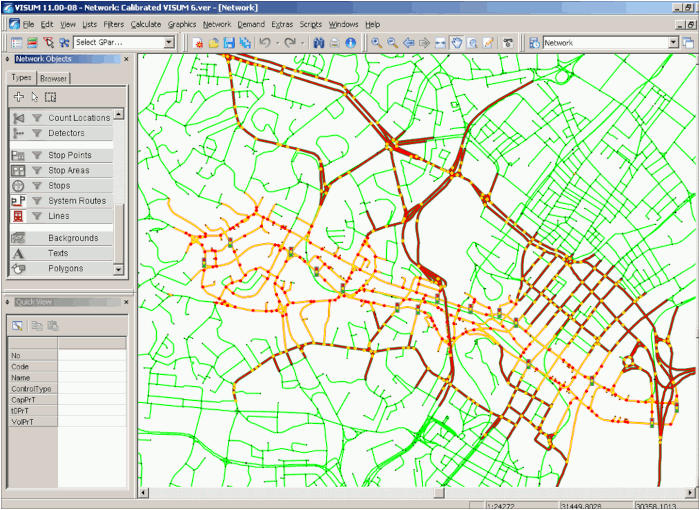The height and width of the screenshot is (510, 700).
Task: Toggle the filter for System Routes
Action: tap(37, 201)
